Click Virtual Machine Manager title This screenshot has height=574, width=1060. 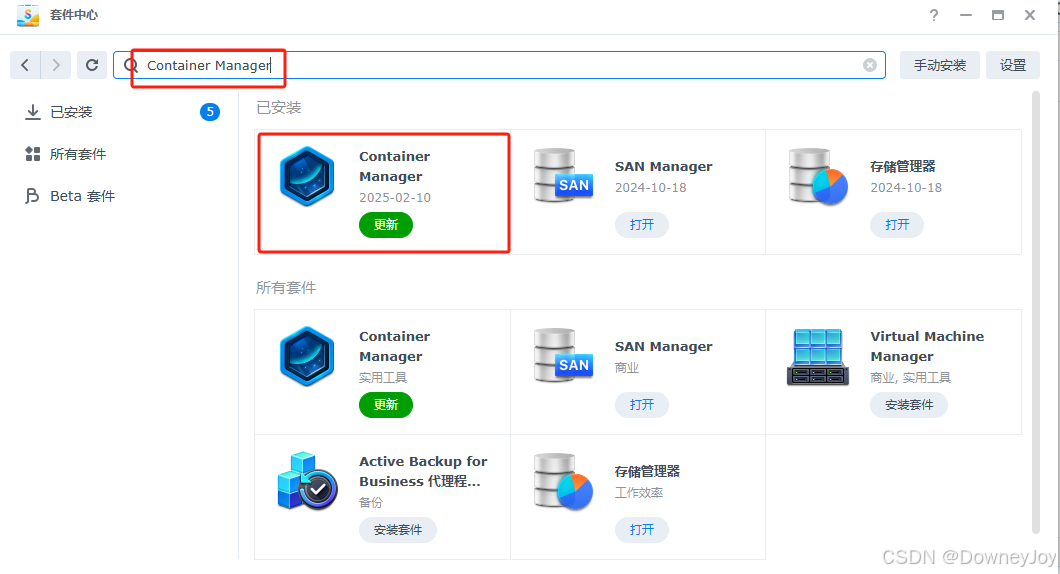(927, 346)
